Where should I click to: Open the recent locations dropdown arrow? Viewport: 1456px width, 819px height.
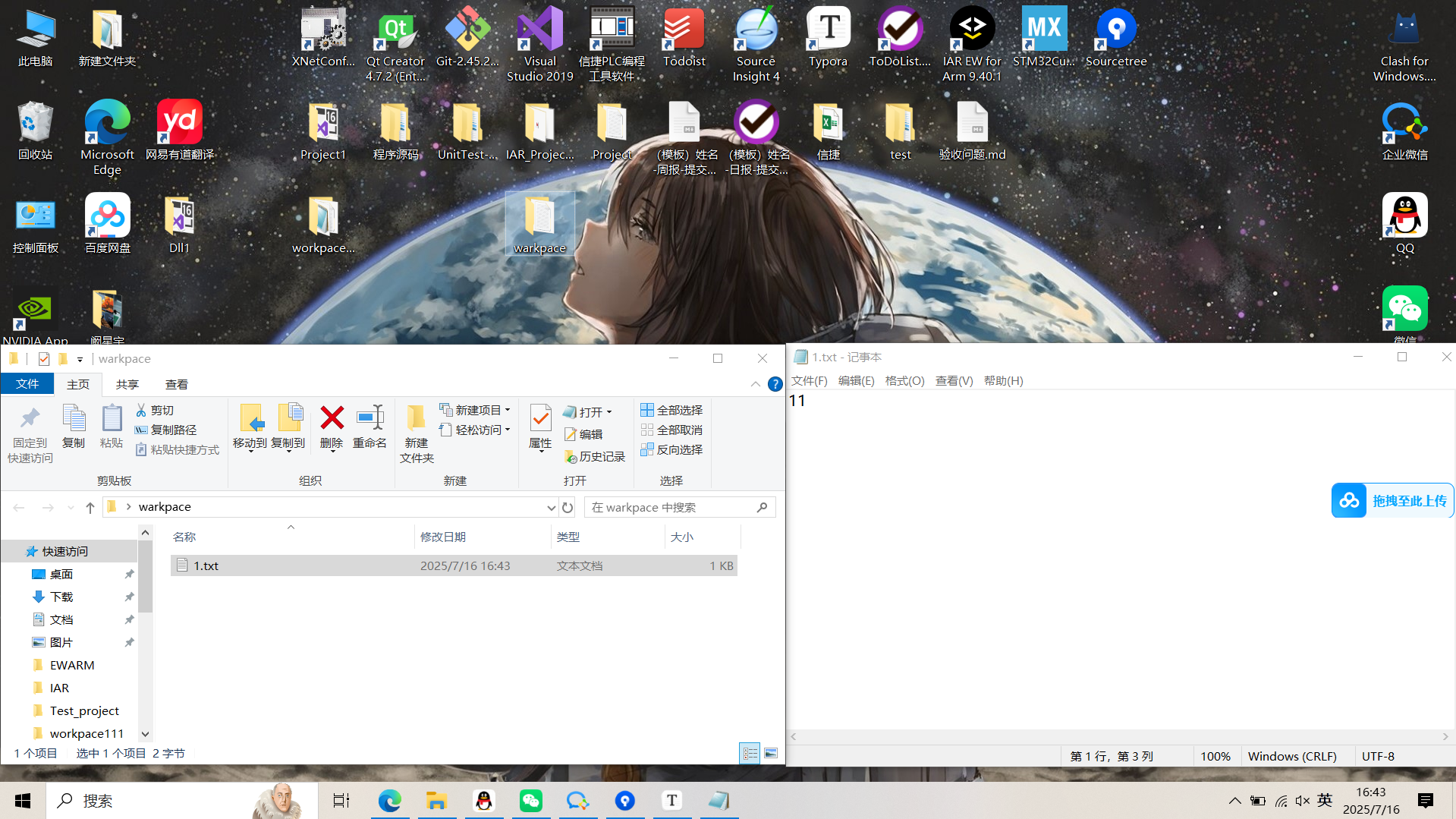71,507
